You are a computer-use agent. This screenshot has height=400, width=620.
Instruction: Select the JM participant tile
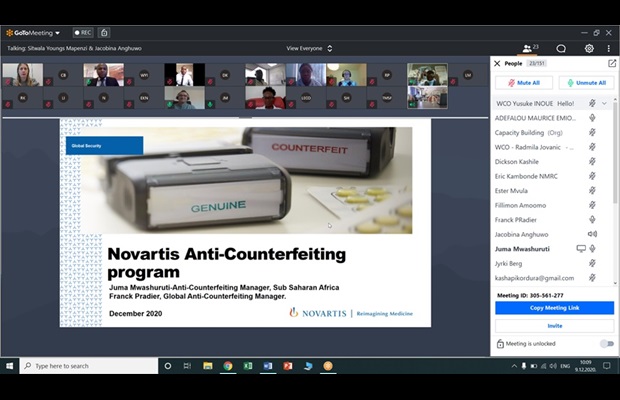pyautogui.click(x=225, y=98)
